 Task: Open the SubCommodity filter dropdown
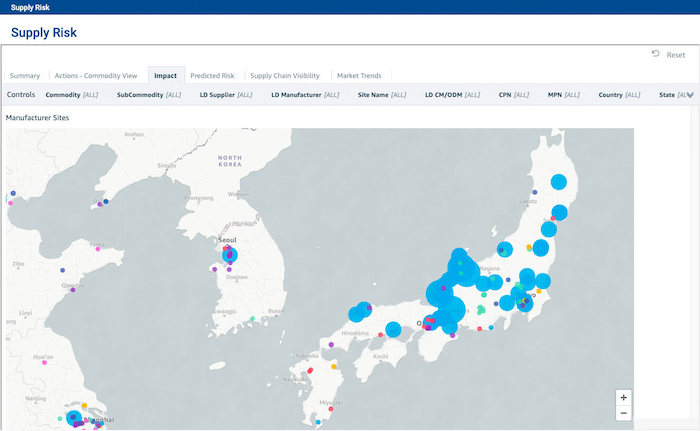click(148, 95)
